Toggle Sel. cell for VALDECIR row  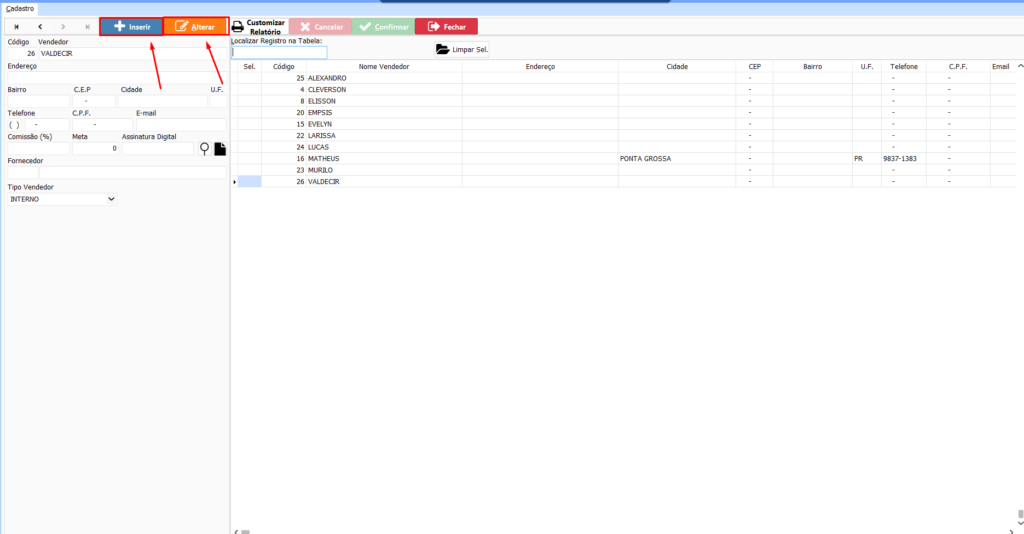click(249, 181)
